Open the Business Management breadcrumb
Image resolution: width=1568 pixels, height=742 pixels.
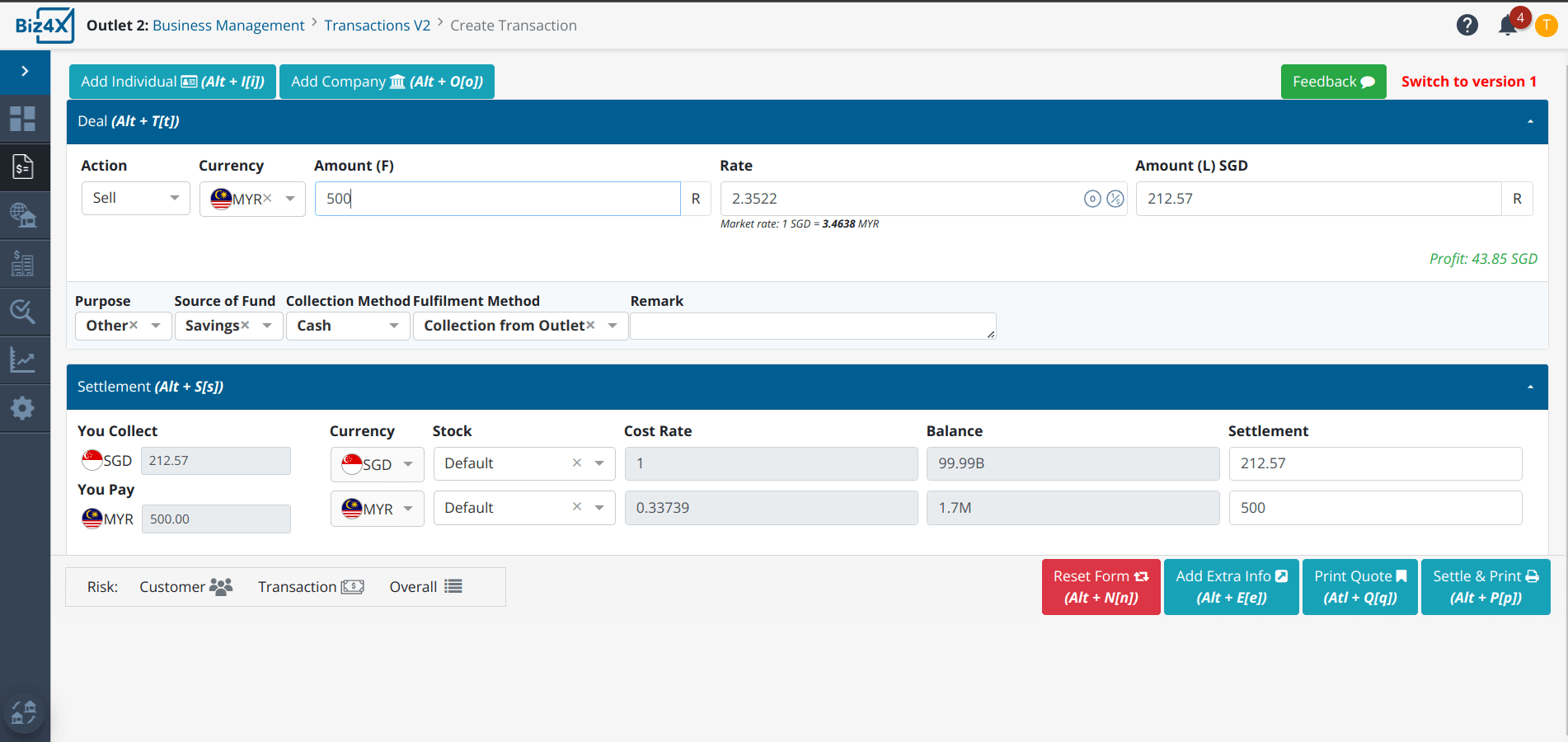click(228, 26)
